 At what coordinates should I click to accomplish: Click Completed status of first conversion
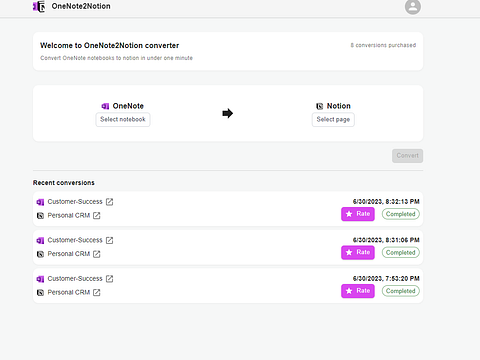point(401,214)
